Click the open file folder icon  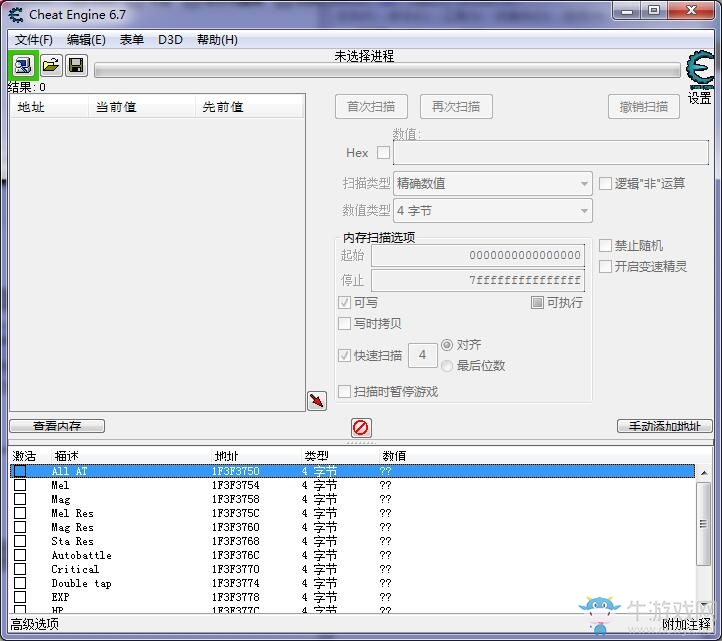coord(51,65)
